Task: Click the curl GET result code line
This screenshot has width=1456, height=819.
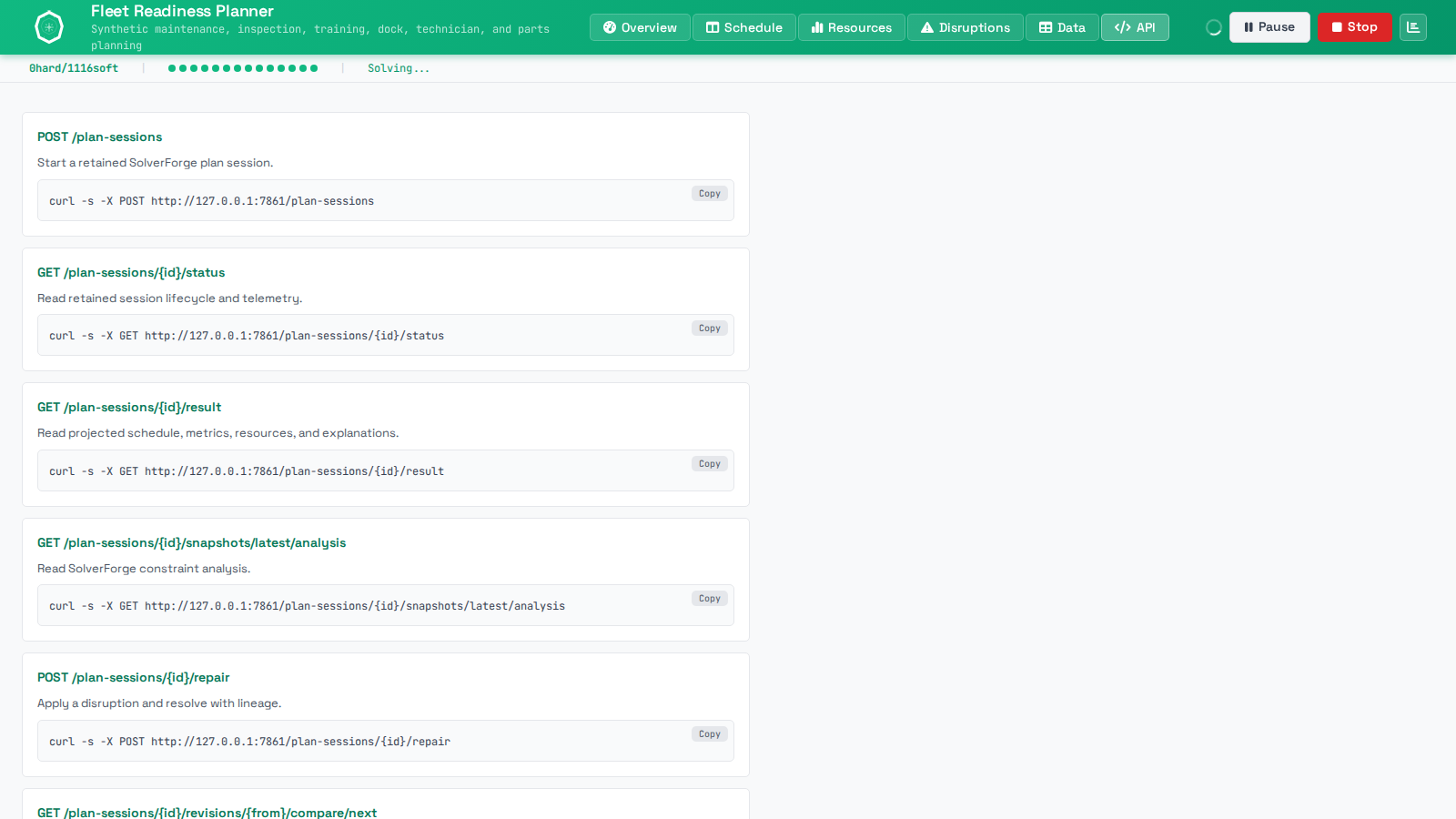Action: [x=247, y=471]
